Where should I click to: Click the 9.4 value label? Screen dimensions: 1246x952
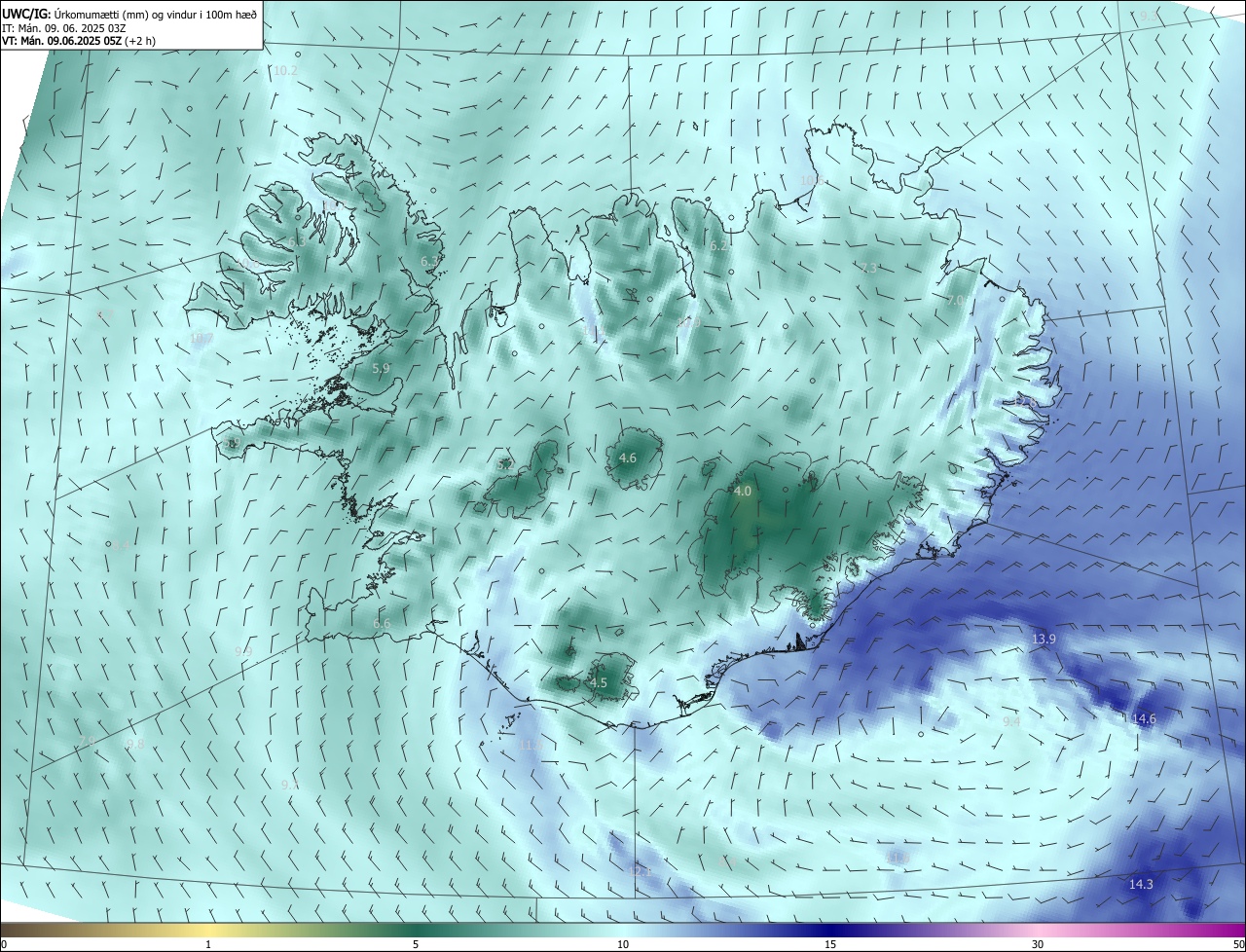click(x=1012, y=721)
